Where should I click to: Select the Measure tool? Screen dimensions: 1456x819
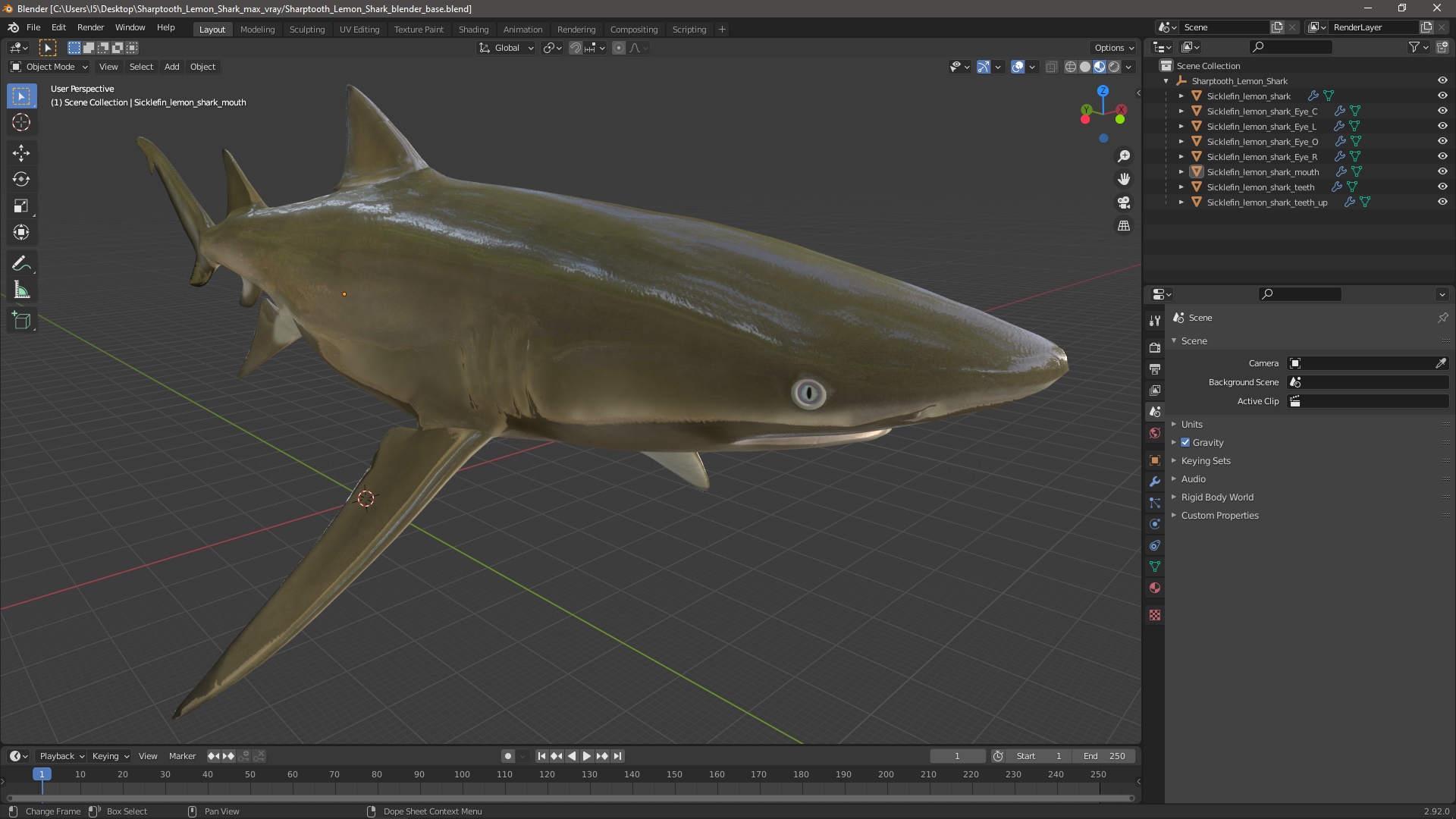[21, 290]
